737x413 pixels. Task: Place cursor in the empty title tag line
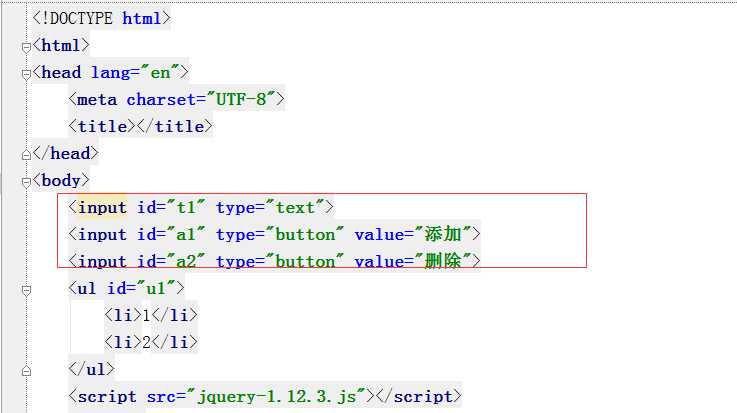[x=140, y=126]
